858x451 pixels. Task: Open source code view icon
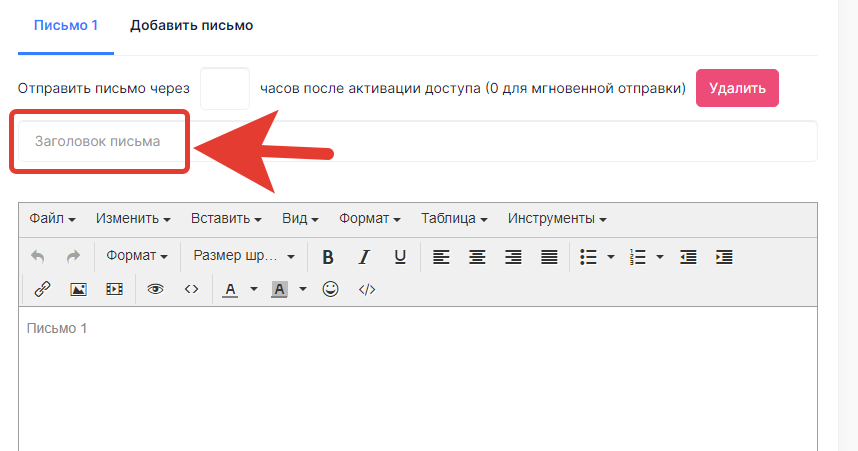point(192,289)
